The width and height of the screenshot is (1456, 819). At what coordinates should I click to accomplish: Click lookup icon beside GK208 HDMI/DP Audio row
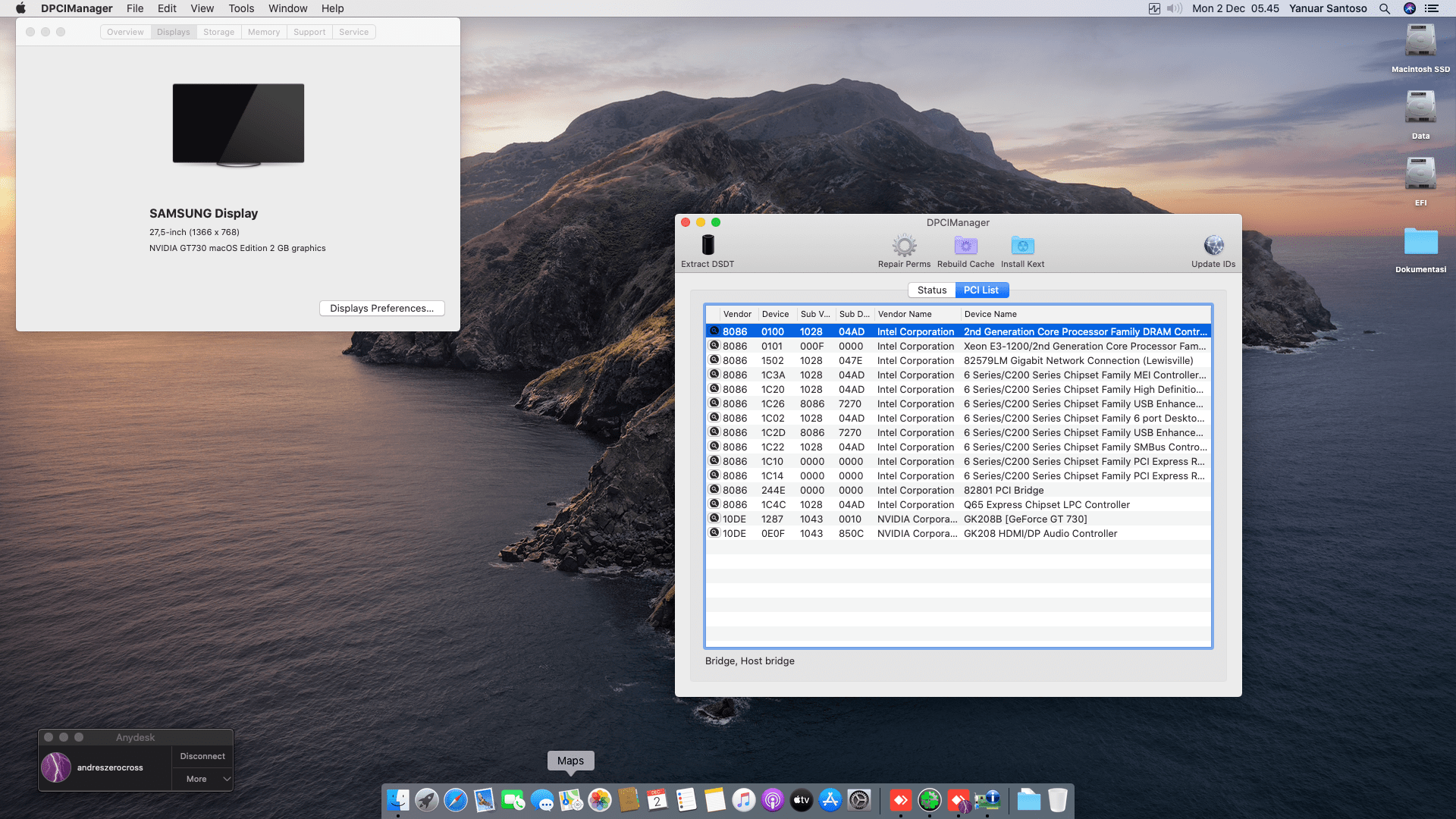(x=714, y=532)
